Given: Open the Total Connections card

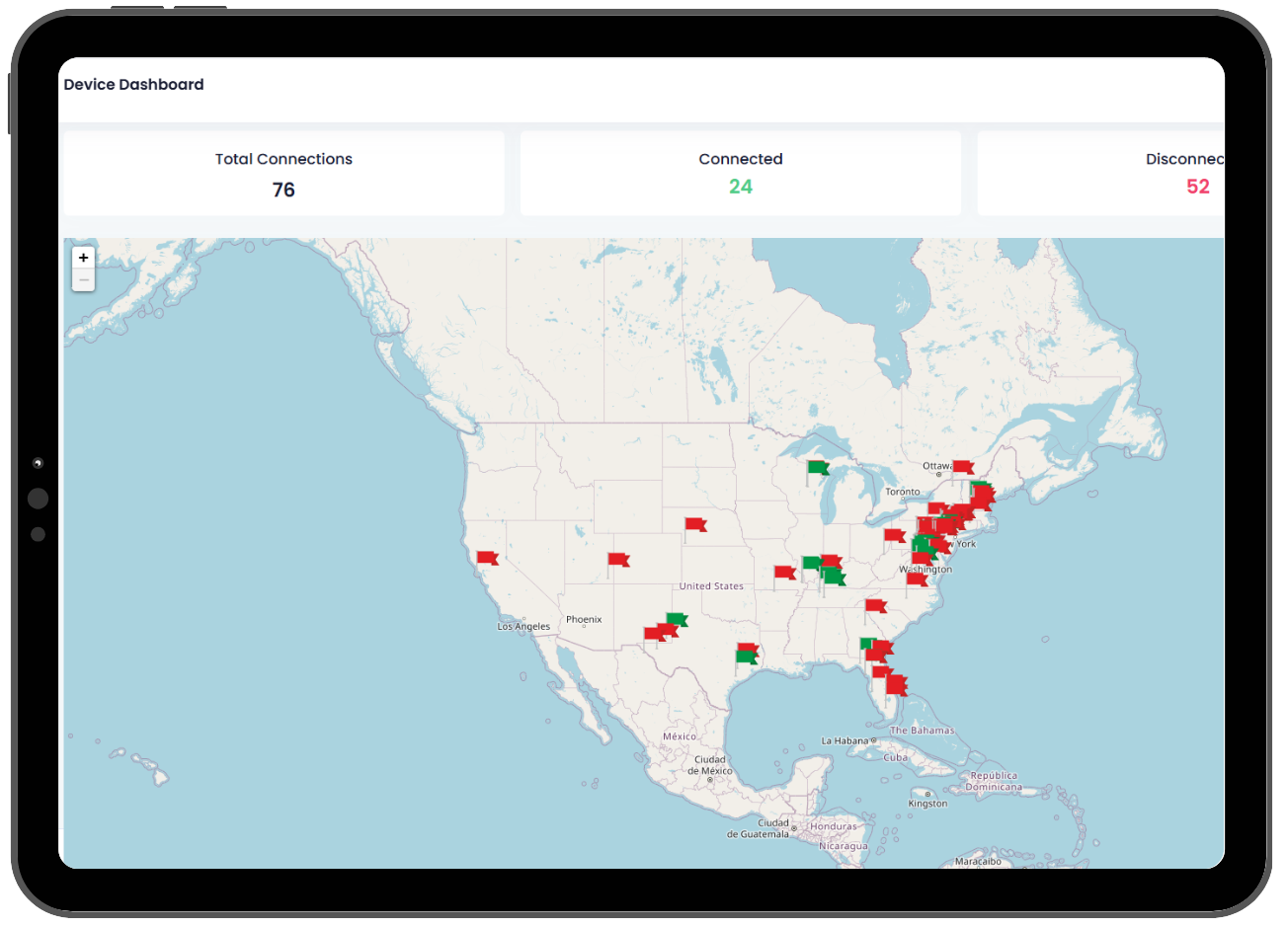Looking at the screenshot, I should click(283, 174).
